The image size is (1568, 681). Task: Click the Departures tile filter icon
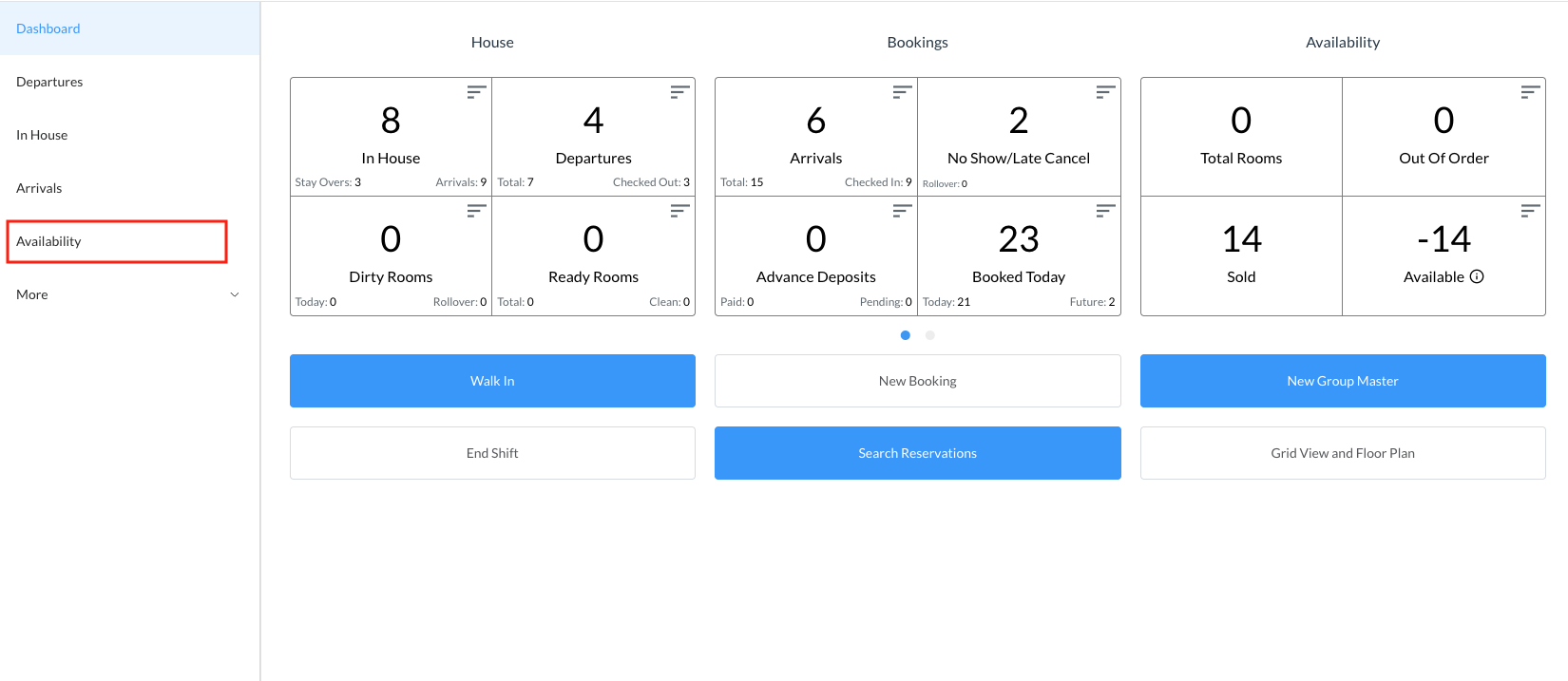[x=679, y=92]
